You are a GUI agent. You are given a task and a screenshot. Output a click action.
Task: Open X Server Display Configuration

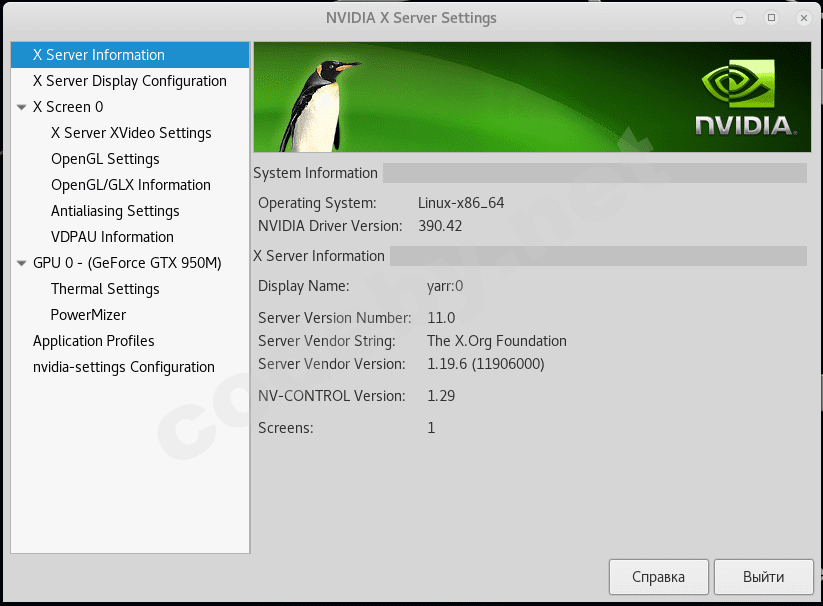129,81
